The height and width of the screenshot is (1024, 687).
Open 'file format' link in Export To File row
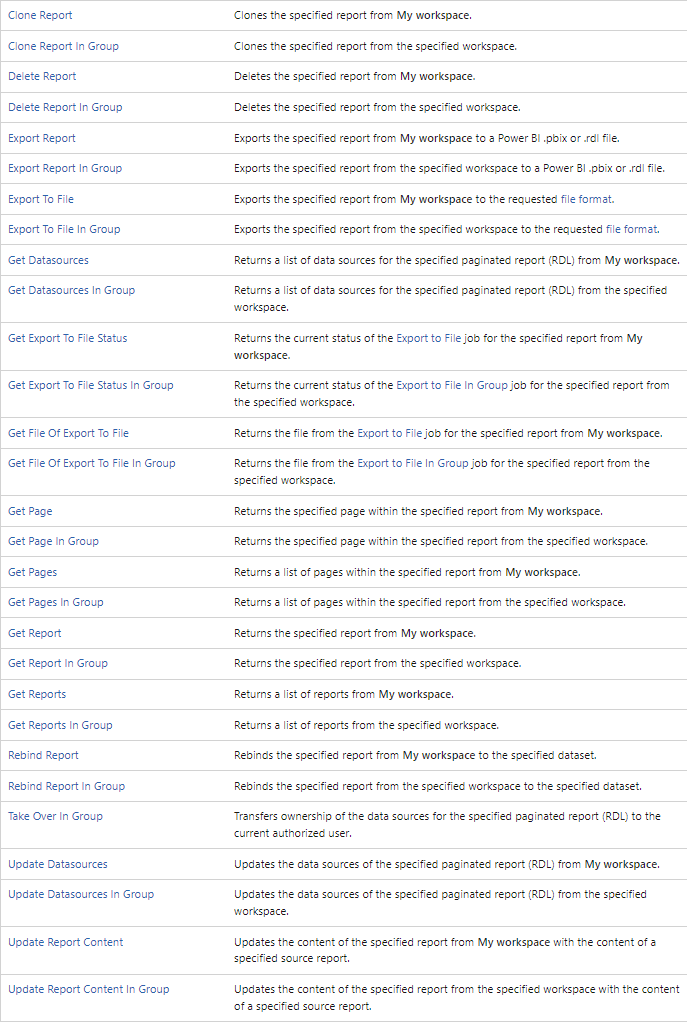584,199
